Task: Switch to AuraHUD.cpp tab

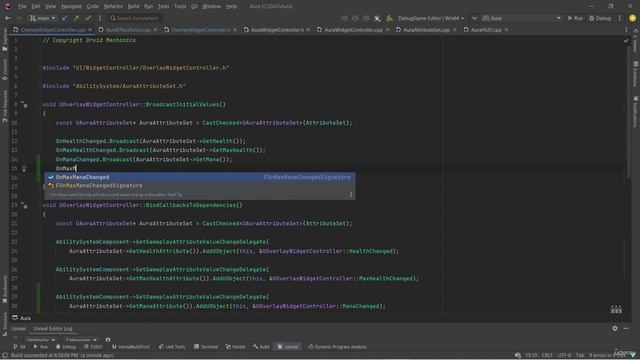Action: coord(486,30)
